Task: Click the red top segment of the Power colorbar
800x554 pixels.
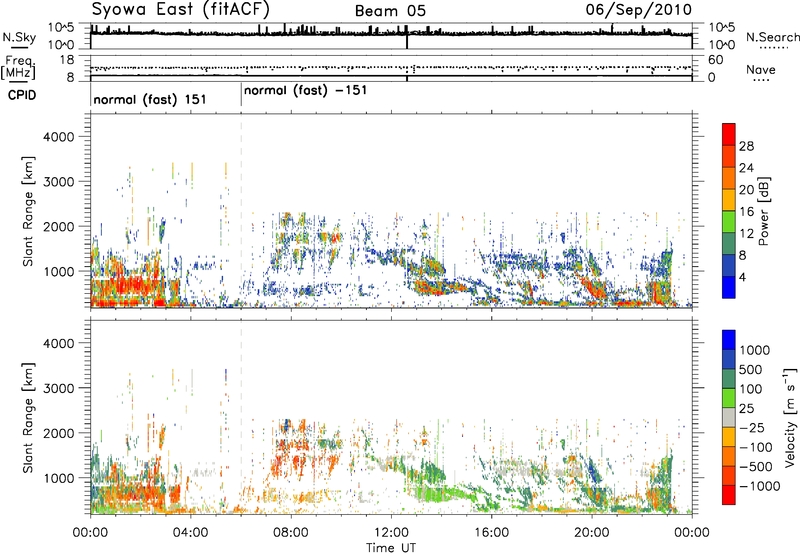Action: (729, 134)
